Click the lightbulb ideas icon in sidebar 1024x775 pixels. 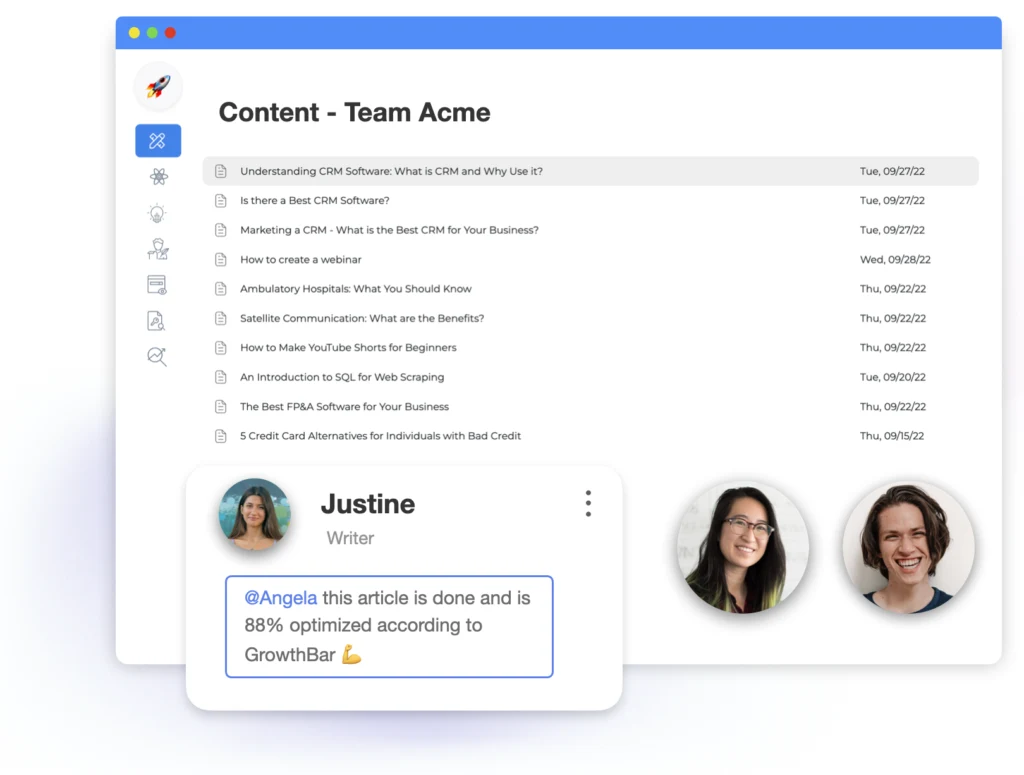tap(157, 212)
